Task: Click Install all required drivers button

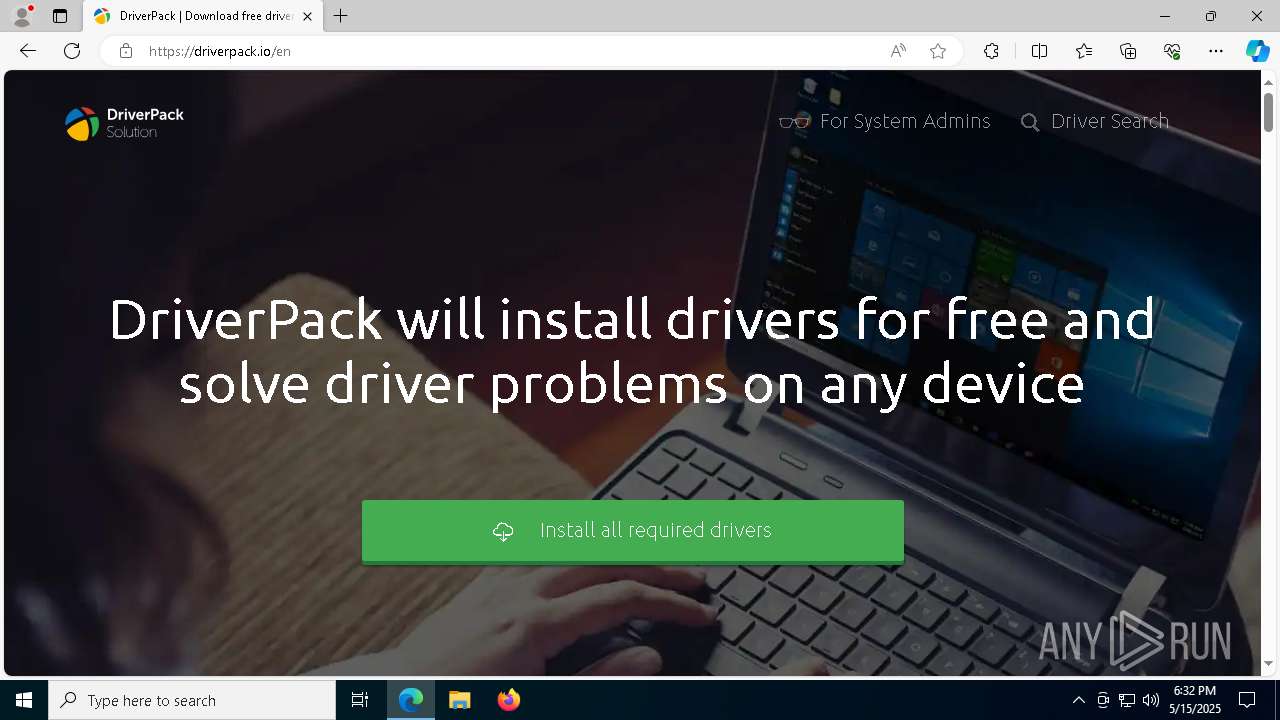Action: (x=632, y=531)
